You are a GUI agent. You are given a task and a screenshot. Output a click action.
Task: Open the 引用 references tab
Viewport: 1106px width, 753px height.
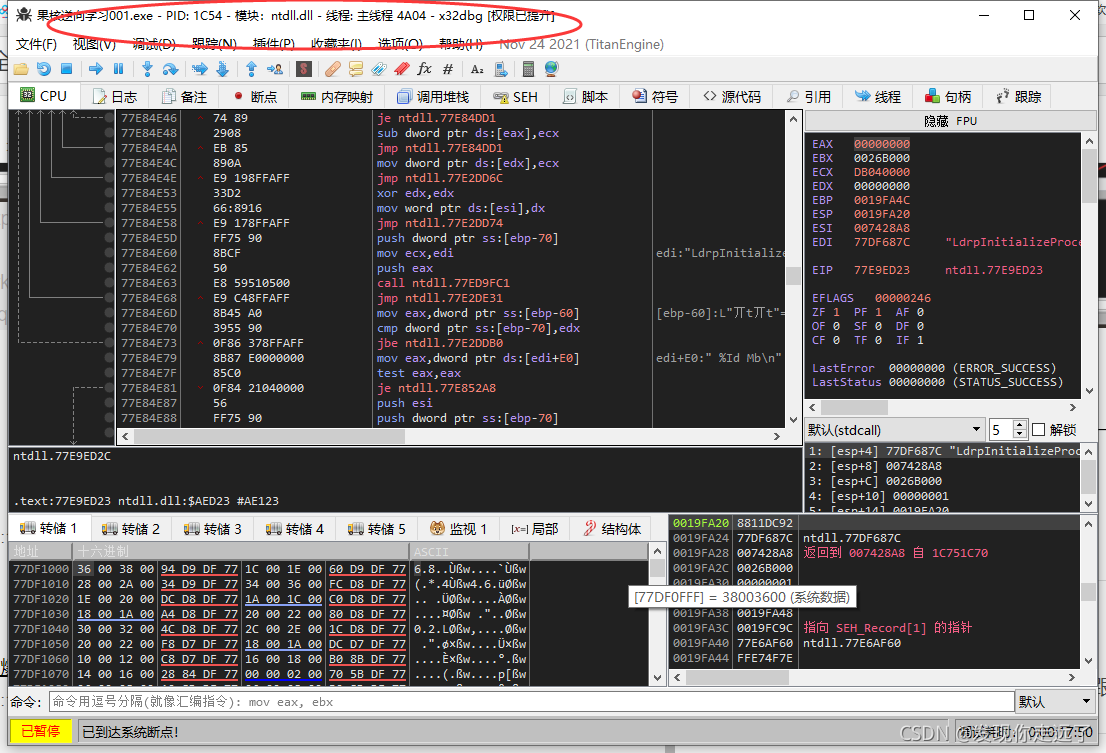pos(809,96)
